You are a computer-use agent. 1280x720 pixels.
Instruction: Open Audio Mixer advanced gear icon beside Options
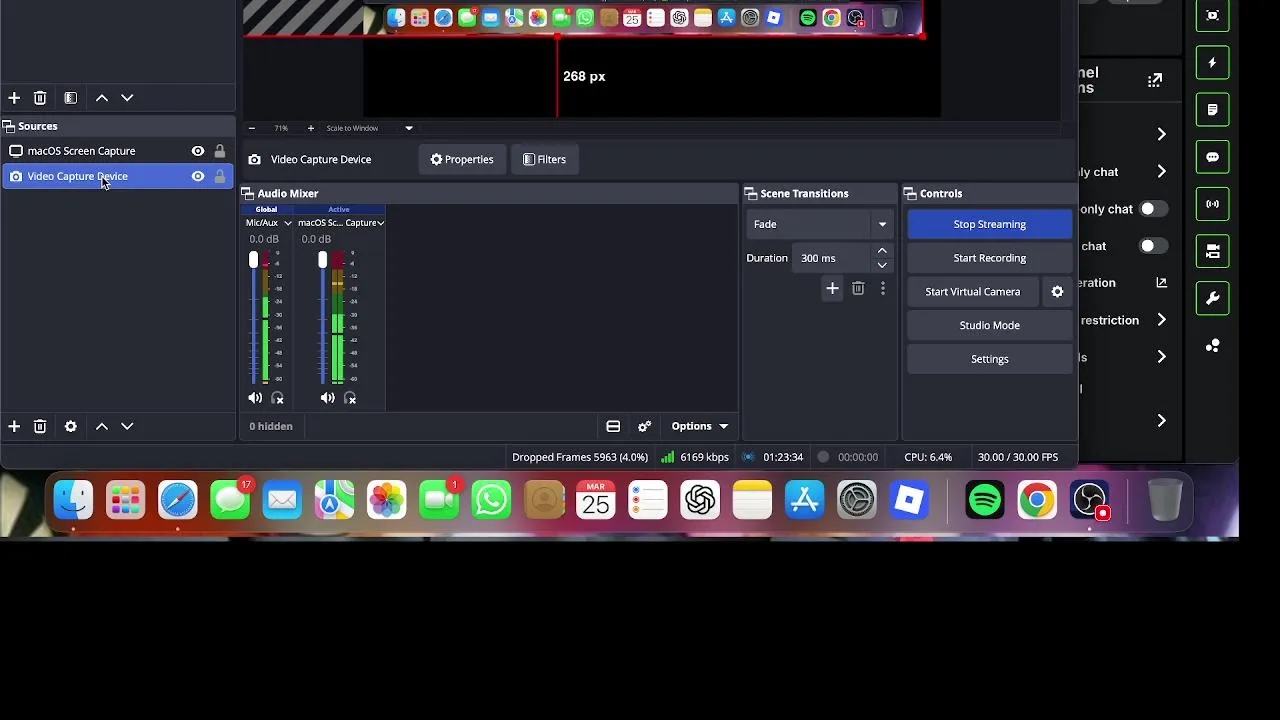point(645,426)
